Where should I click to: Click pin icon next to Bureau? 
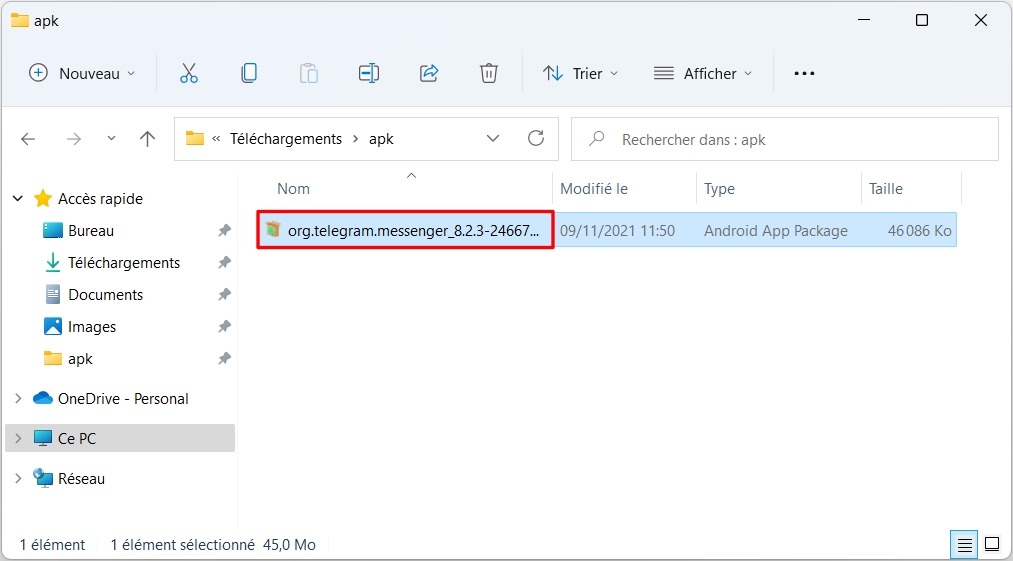(x=224, y=230)
